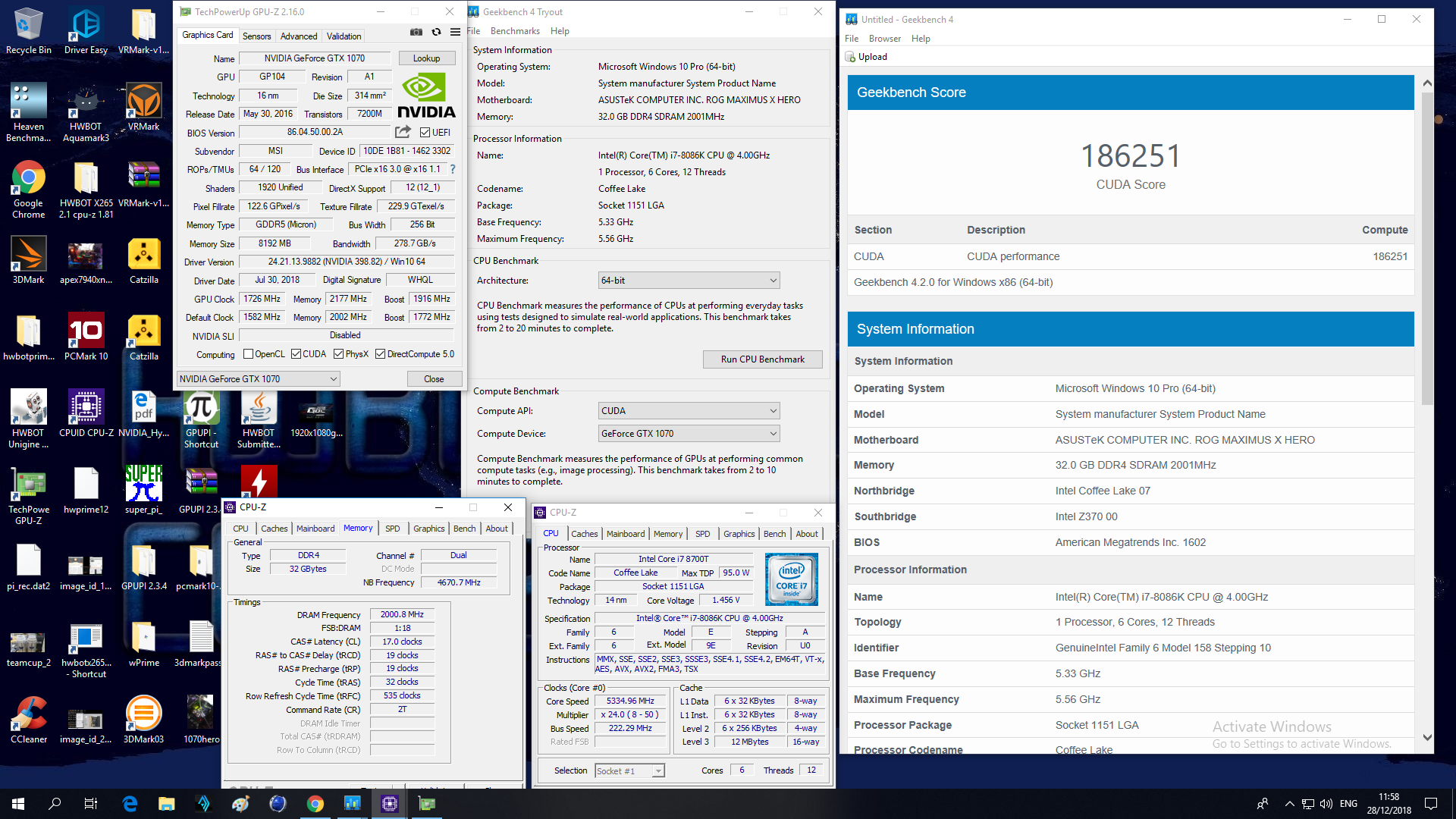Open the PCMark 10 desktop icon
This screenshot has width=1456, height=819.
[86, 337]
